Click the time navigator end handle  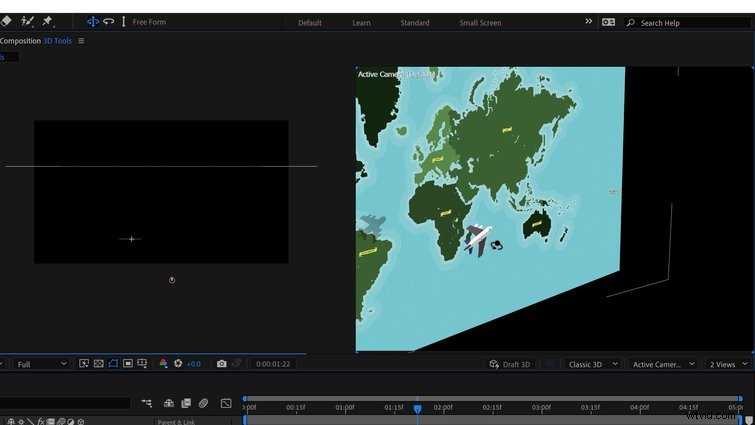point(741,399)
